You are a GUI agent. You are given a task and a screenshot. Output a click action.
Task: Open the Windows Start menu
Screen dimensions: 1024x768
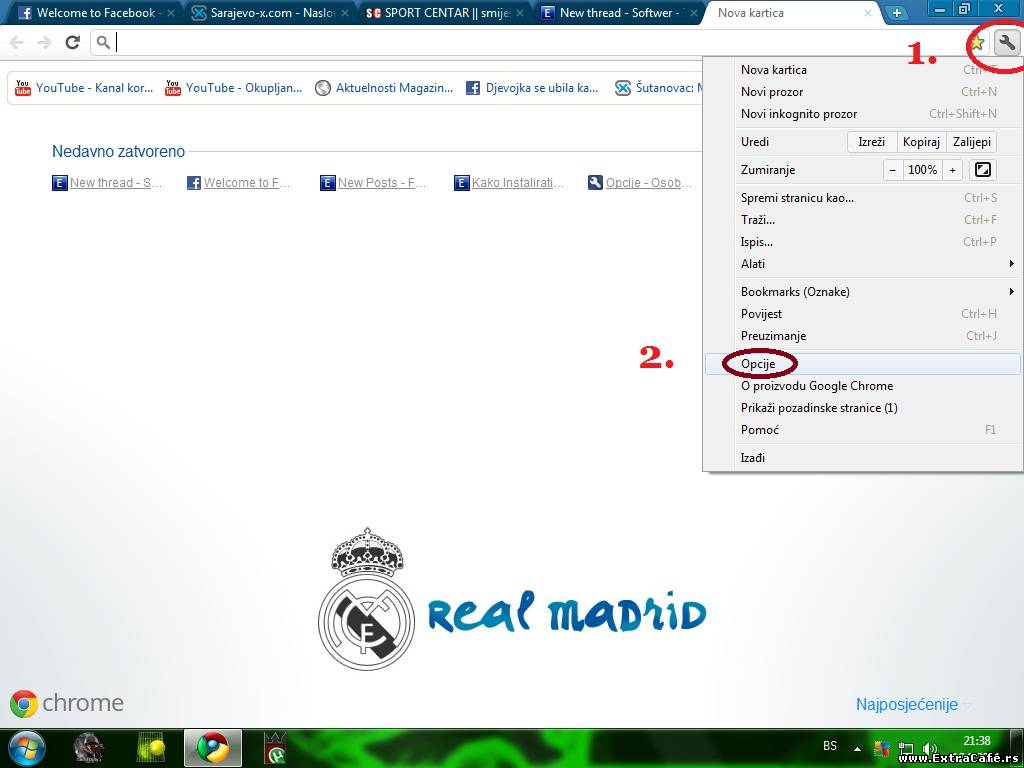coord(26,748)
